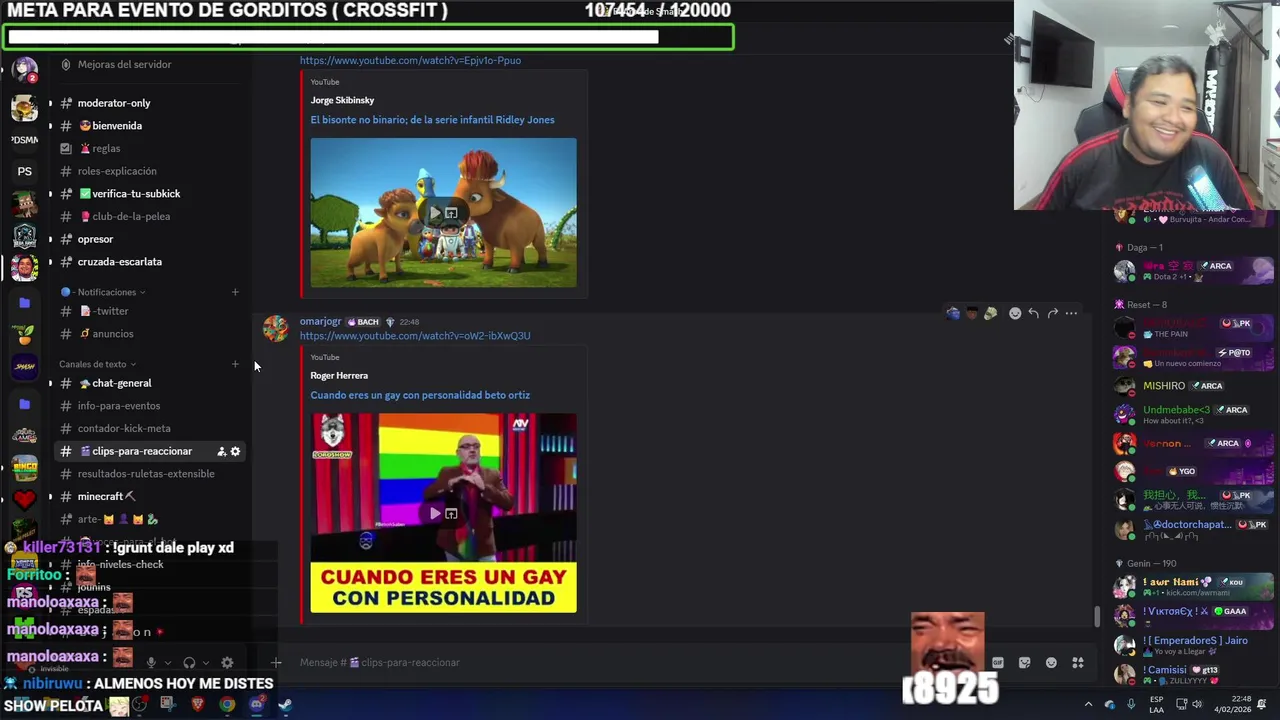Click the chat scrollbar thumb

1097,617
